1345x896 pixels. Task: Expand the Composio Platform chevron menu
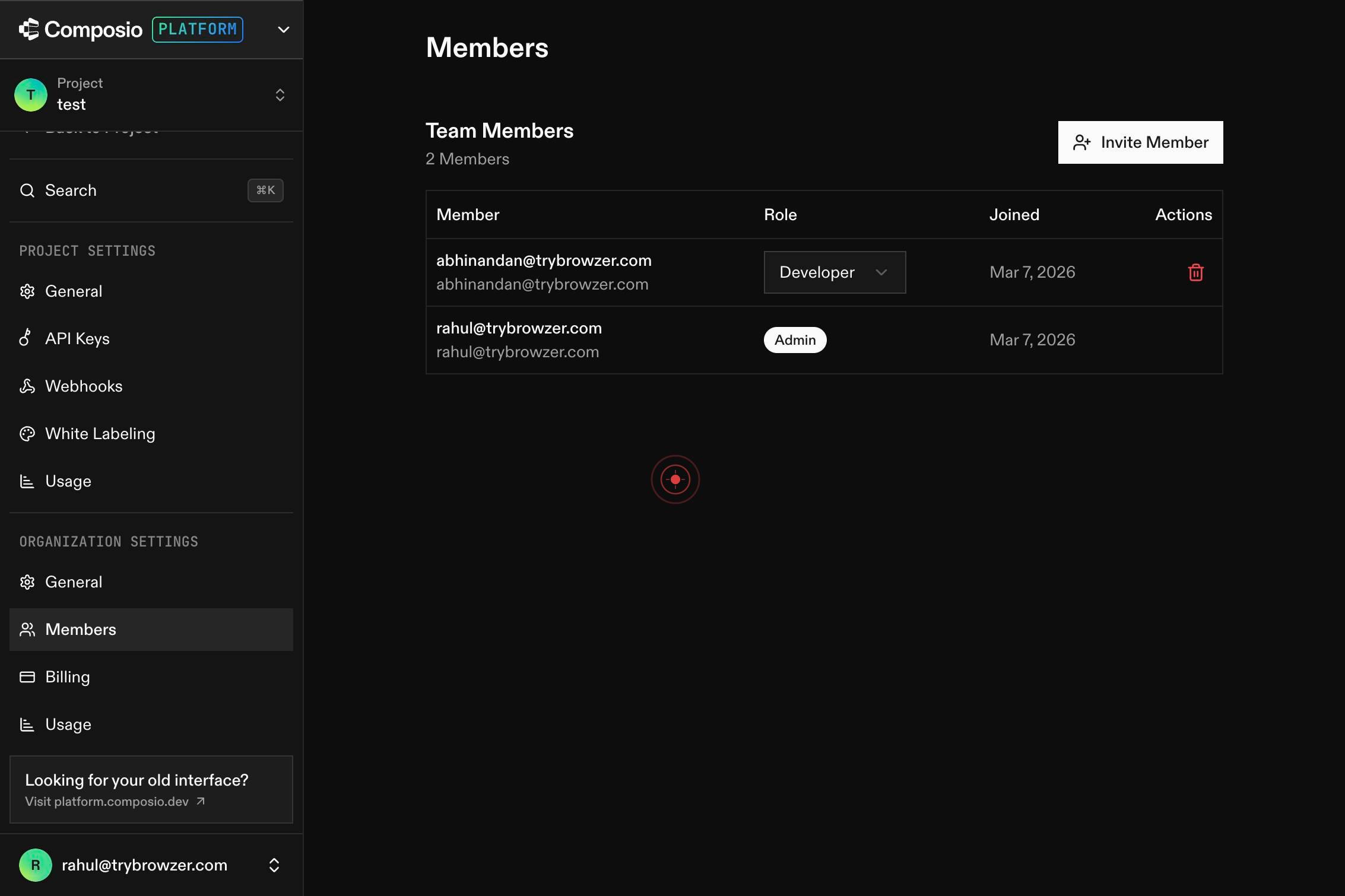click(283, 29)
